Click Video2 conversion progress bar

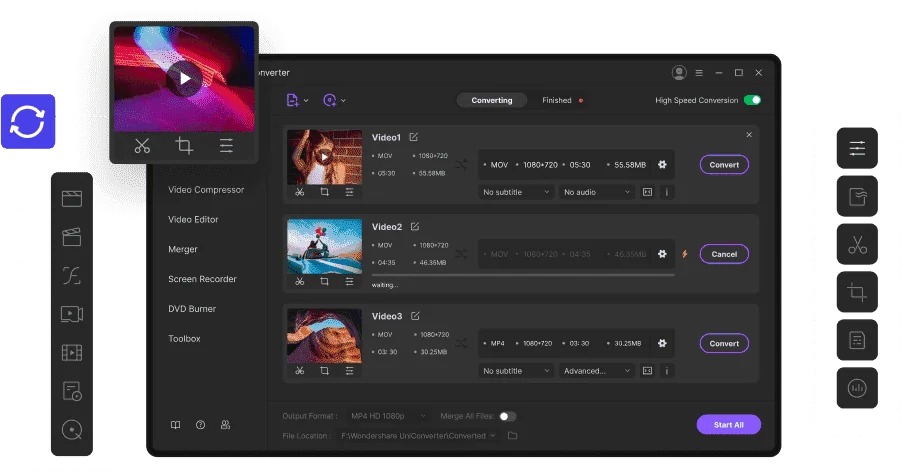coord(523,275)
